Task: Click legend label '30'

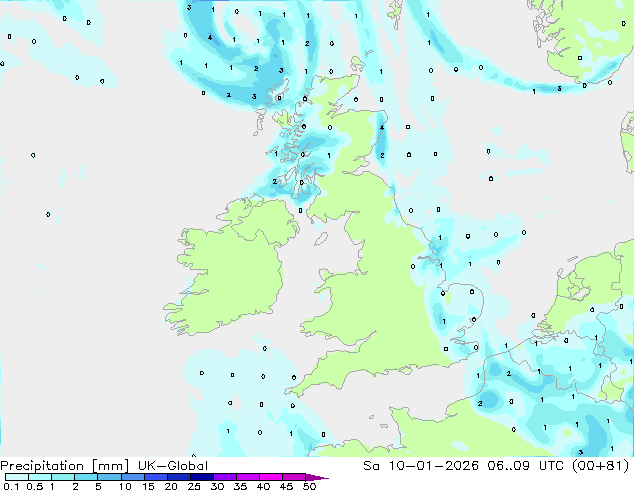Action: (217, 486)
